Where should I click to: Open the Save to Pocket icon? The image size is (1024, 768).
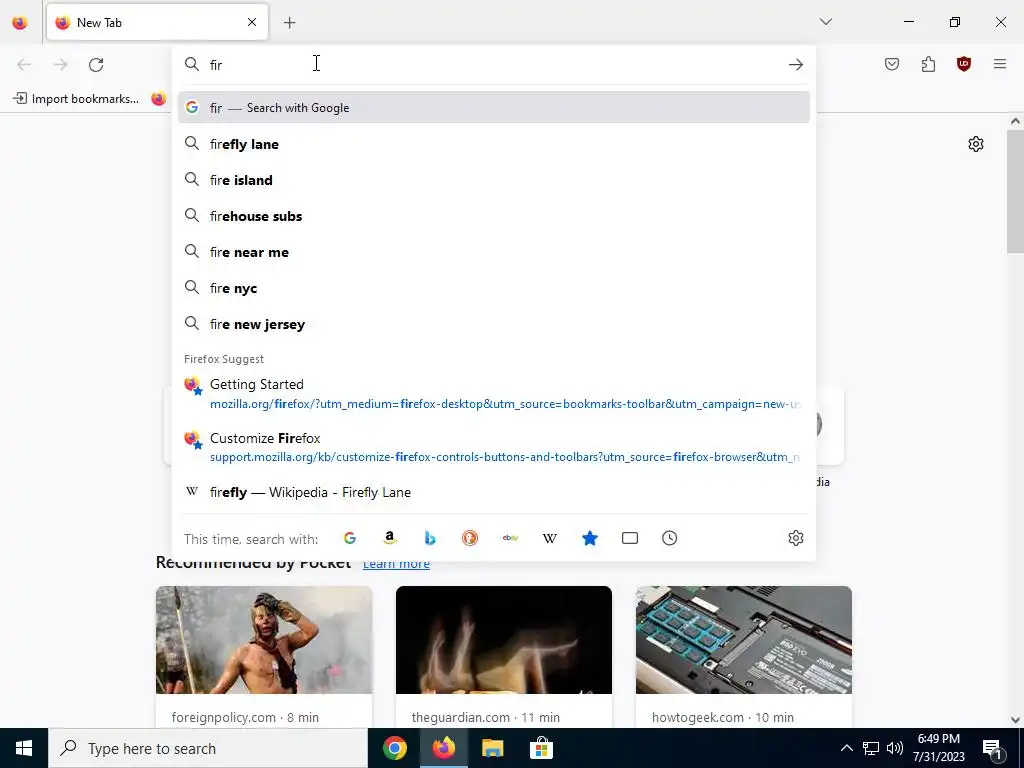[x=891, y=64]
